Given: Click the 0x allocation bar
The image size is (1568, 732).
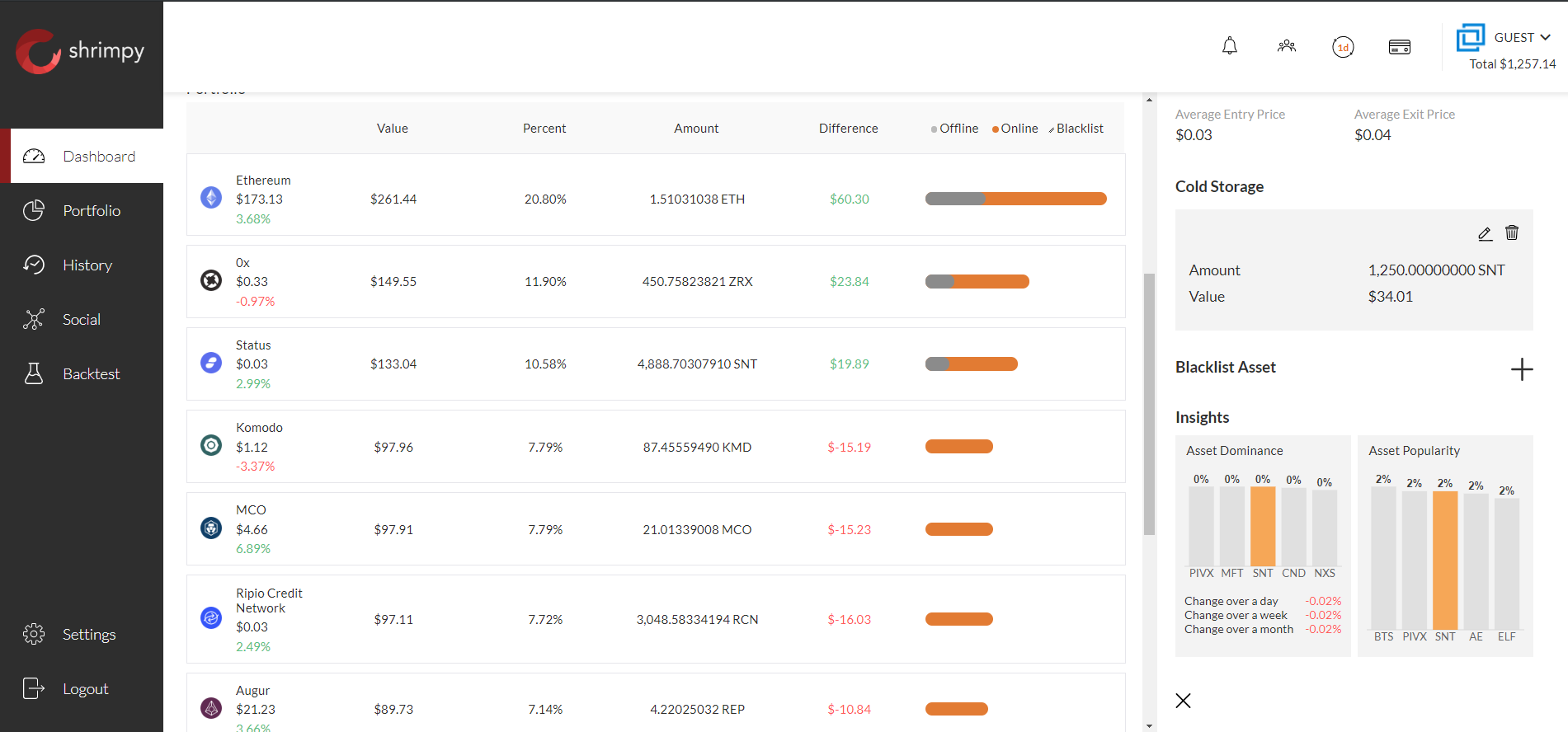Looking at the screenshot, I should click(977, 282).
